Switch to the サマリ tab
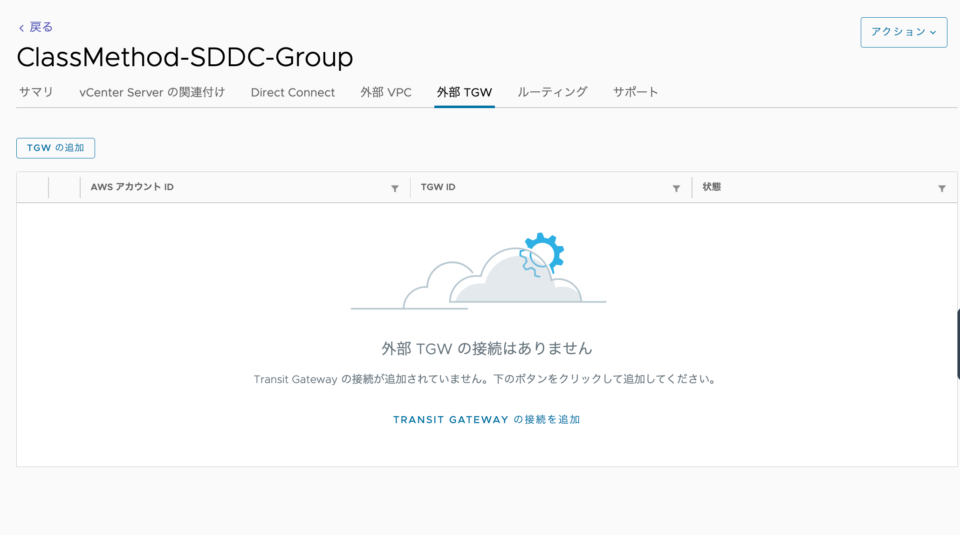Viewport: 960px width, 535px height. [x=36, y=92]
